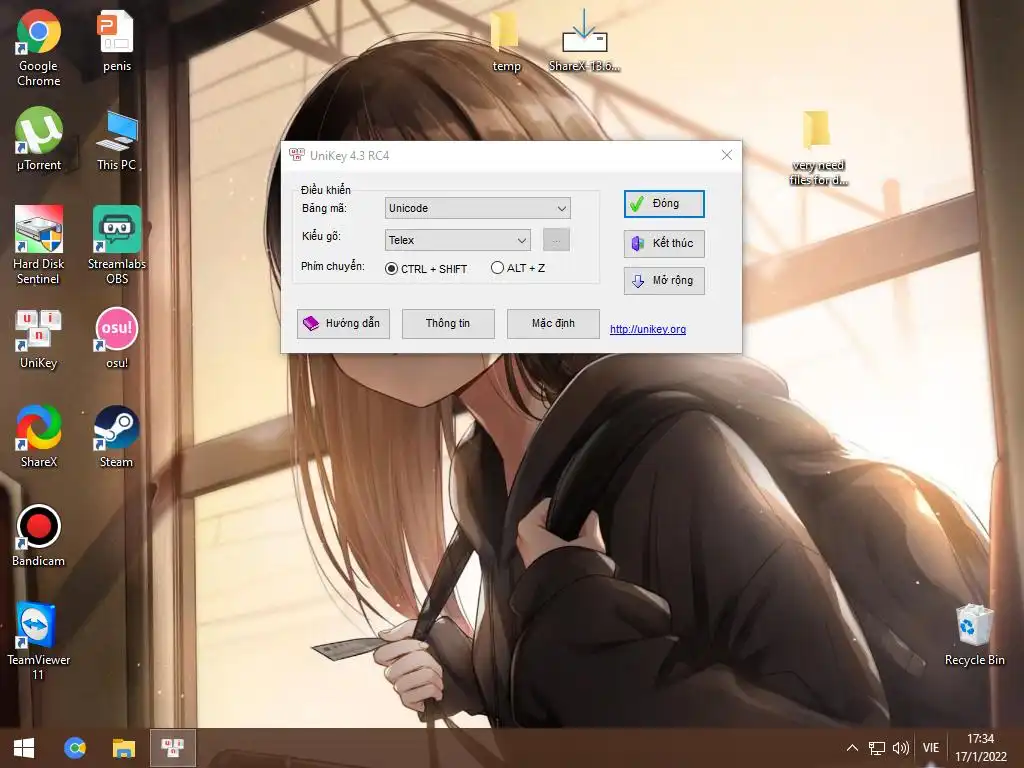Launch Steam desktop shortcut
Image resolution: width=1024 pixels, height=768 pixels.
point(116,436)
